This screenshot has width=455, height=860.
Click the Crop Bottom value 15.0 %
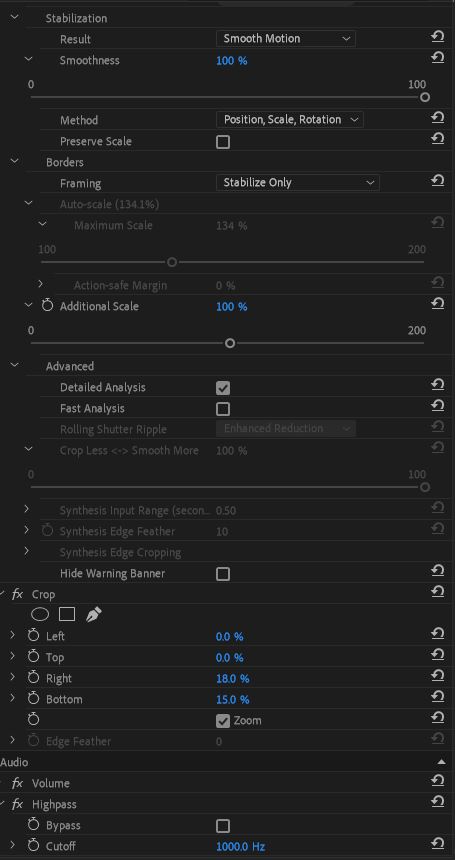pyautogui.click(x=232, y=699)
